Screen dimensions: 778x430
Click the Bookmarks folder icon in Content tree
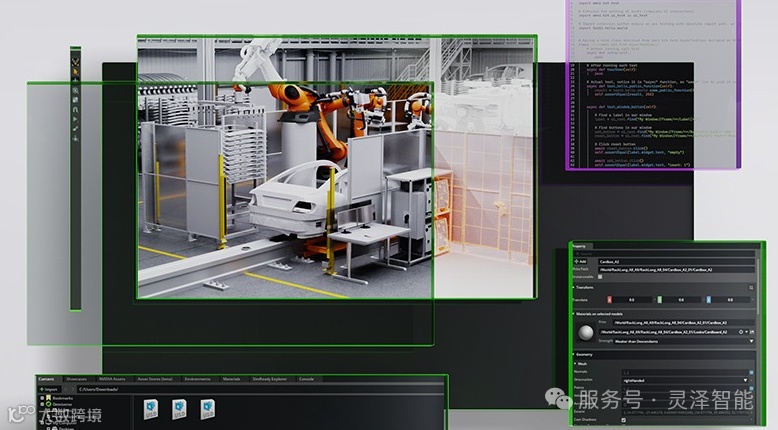[x=49, y=398]
